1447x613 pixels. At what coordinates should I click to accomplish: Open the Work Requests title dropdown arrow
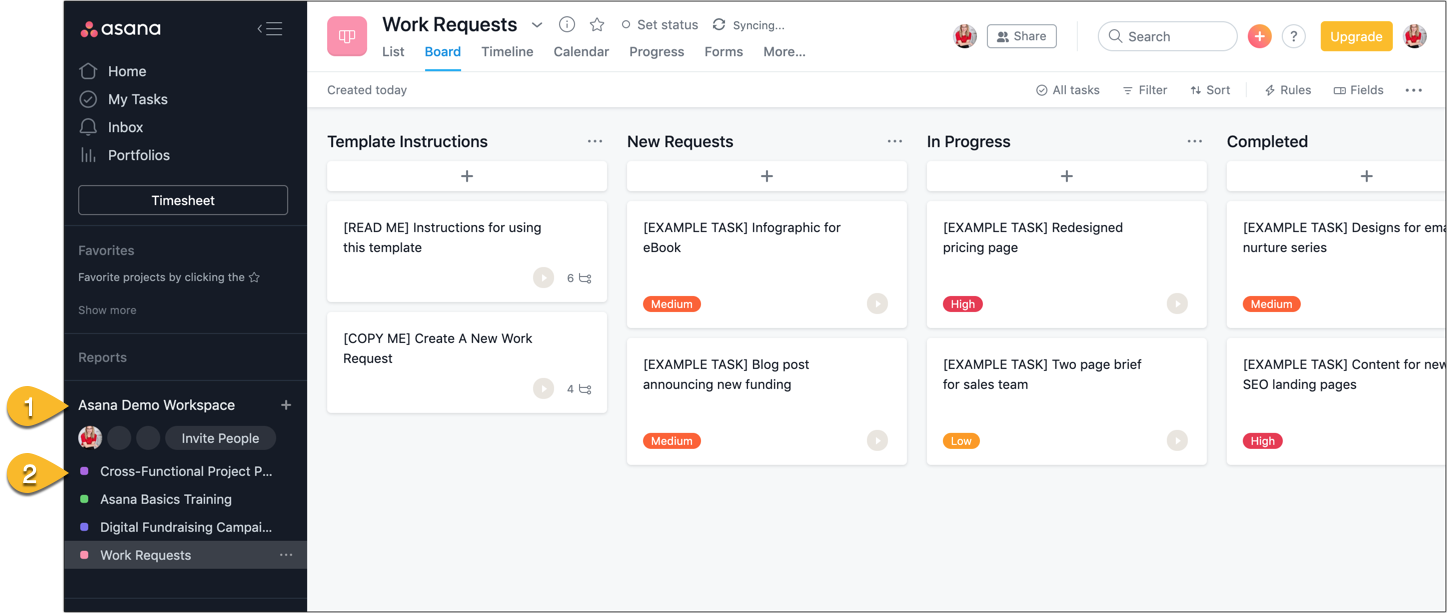click(537, 25)
